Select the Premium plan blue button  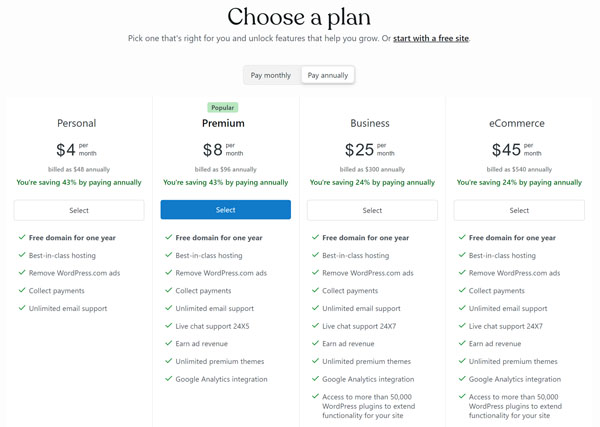[x=225, y=210]
